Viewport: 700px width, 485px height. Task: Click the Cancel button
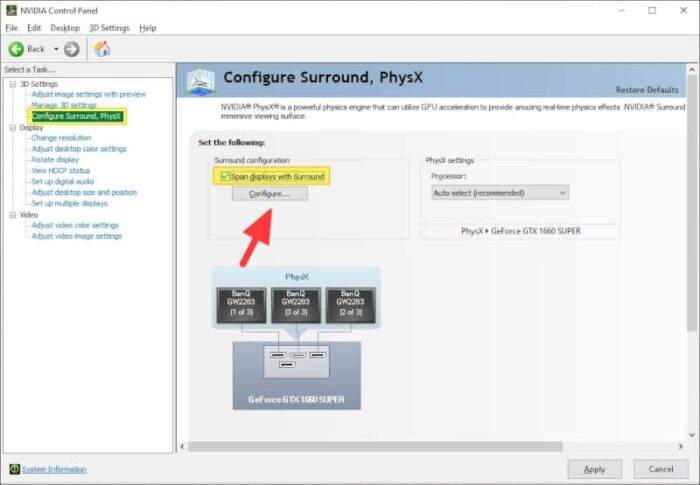click(x=661, y=469)
